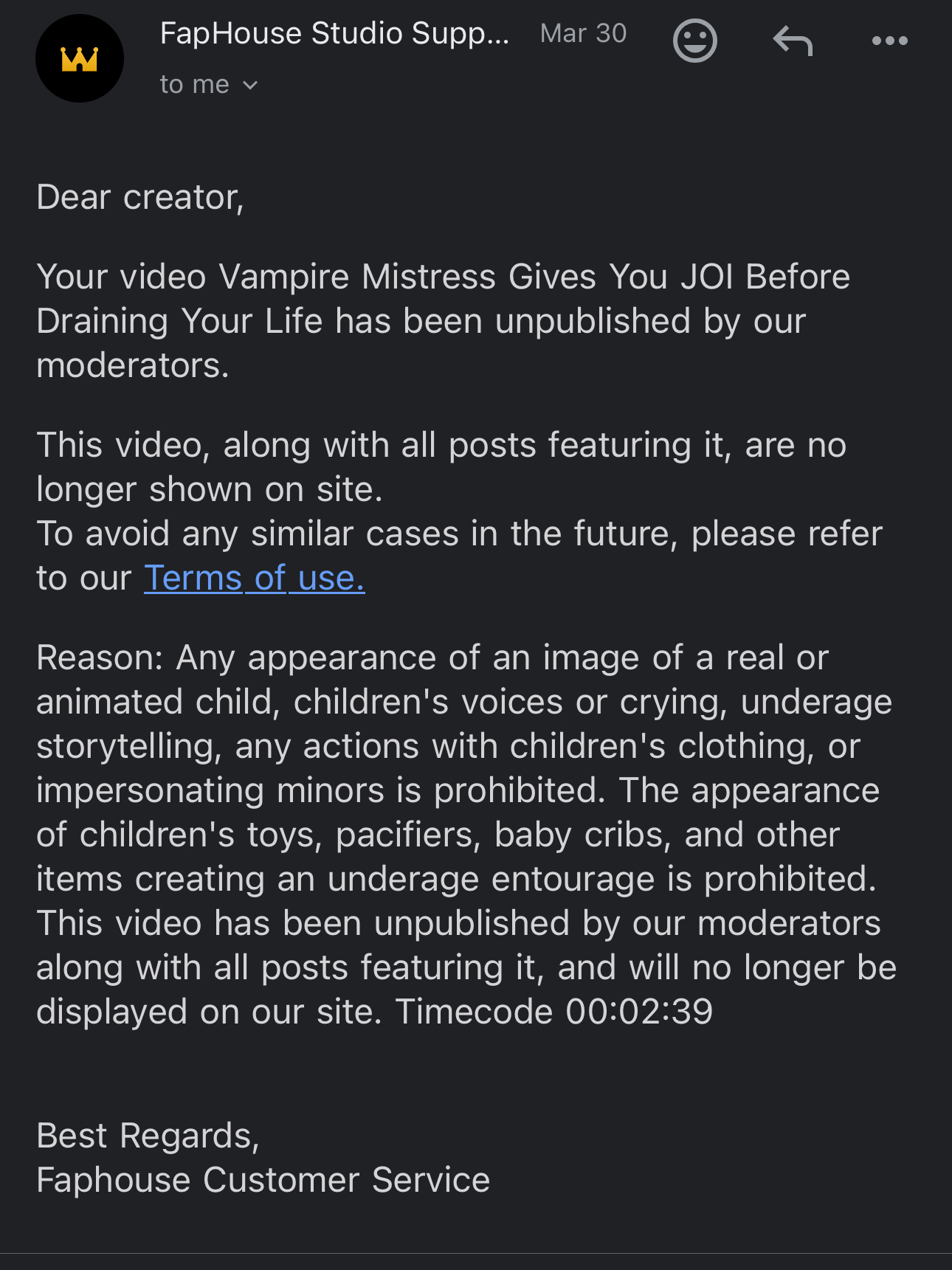Screen dimensions: 952x1270
Task: Reply using the curved arrow icon
Action: (x=793, y=41)
